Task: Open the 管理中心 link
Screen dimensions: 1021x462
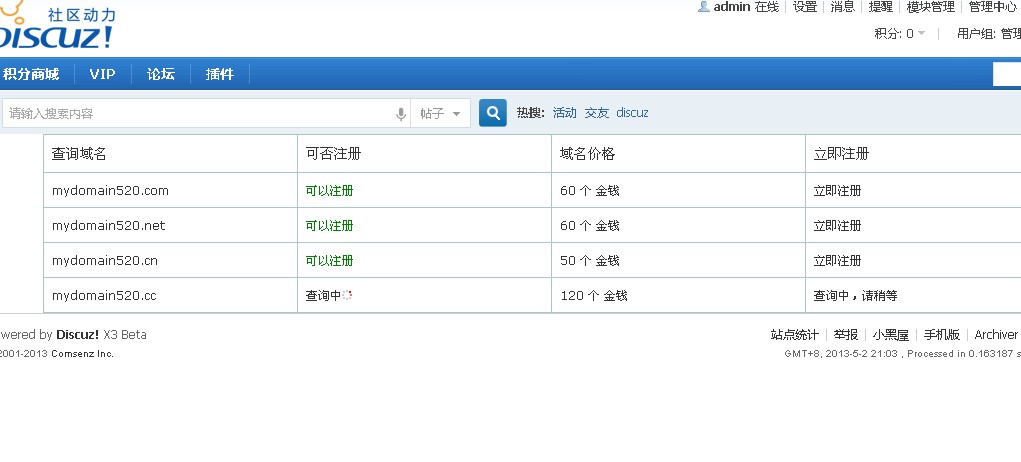Action: [993, 7]
